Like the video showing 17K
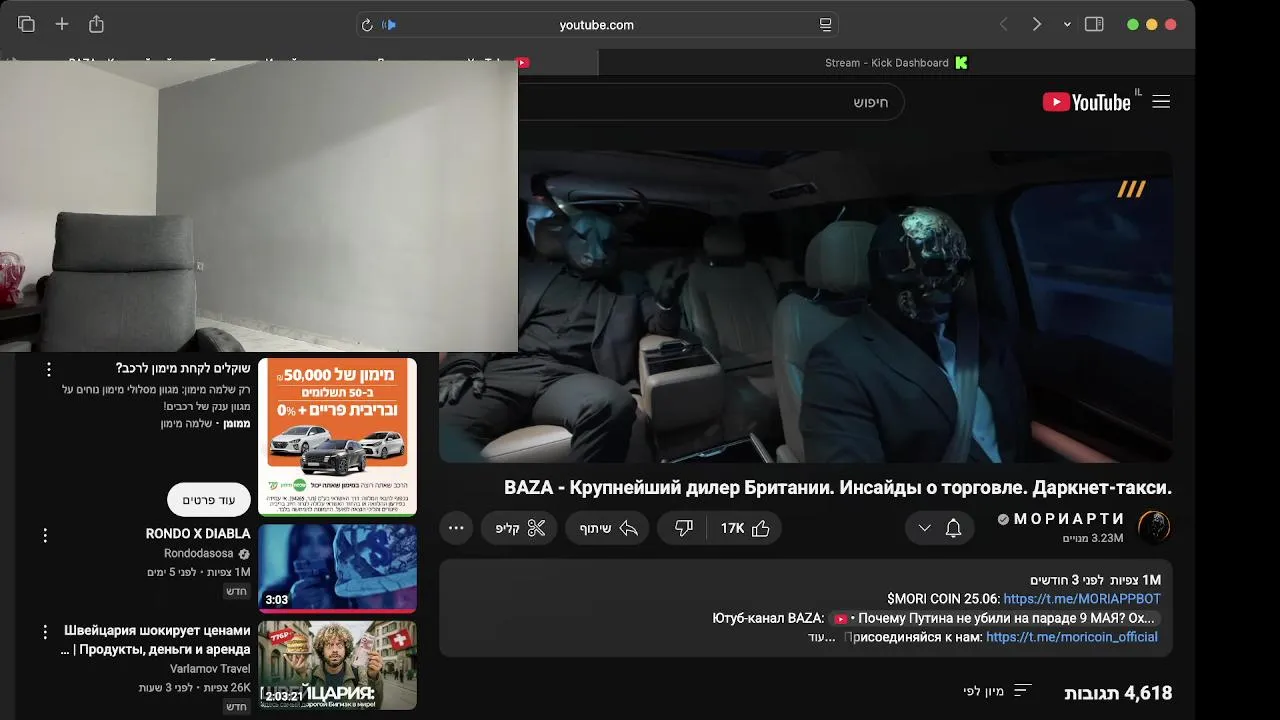The height and width of the screenshot is (720, 1280). (x=745, y=528)
